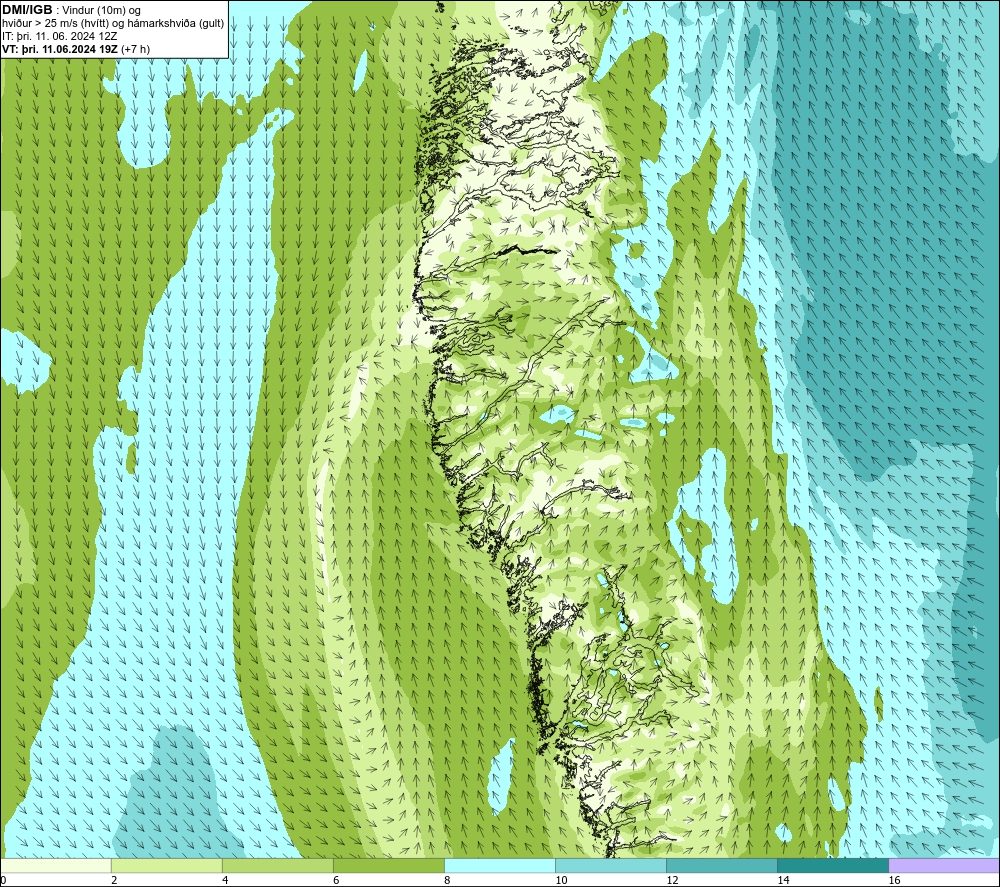Click the pale 0–2 m/s legend swatch

pos(55,866)
